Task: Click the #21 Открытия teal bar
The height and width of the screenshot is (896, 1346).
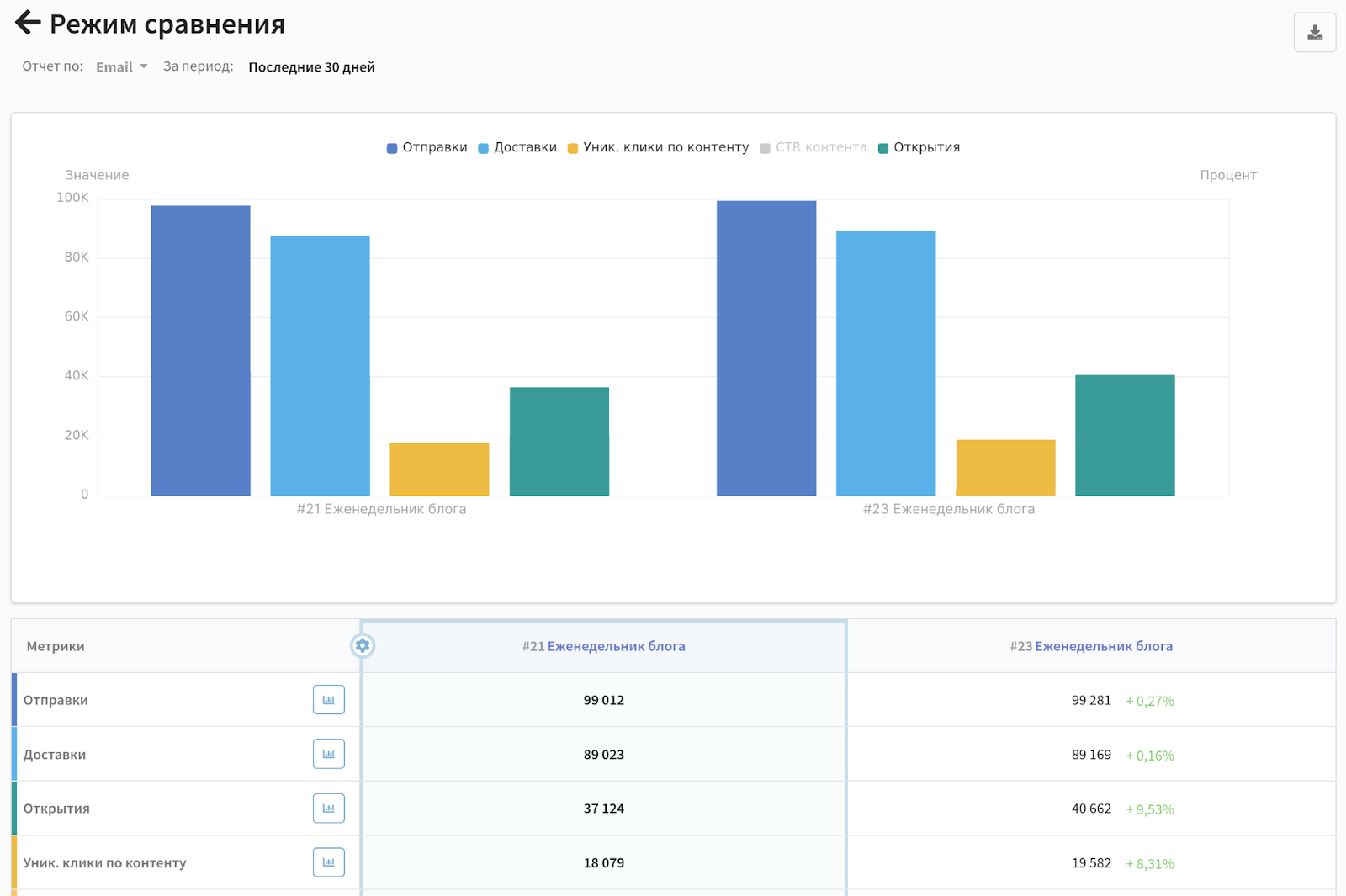Action: (559, 441)
